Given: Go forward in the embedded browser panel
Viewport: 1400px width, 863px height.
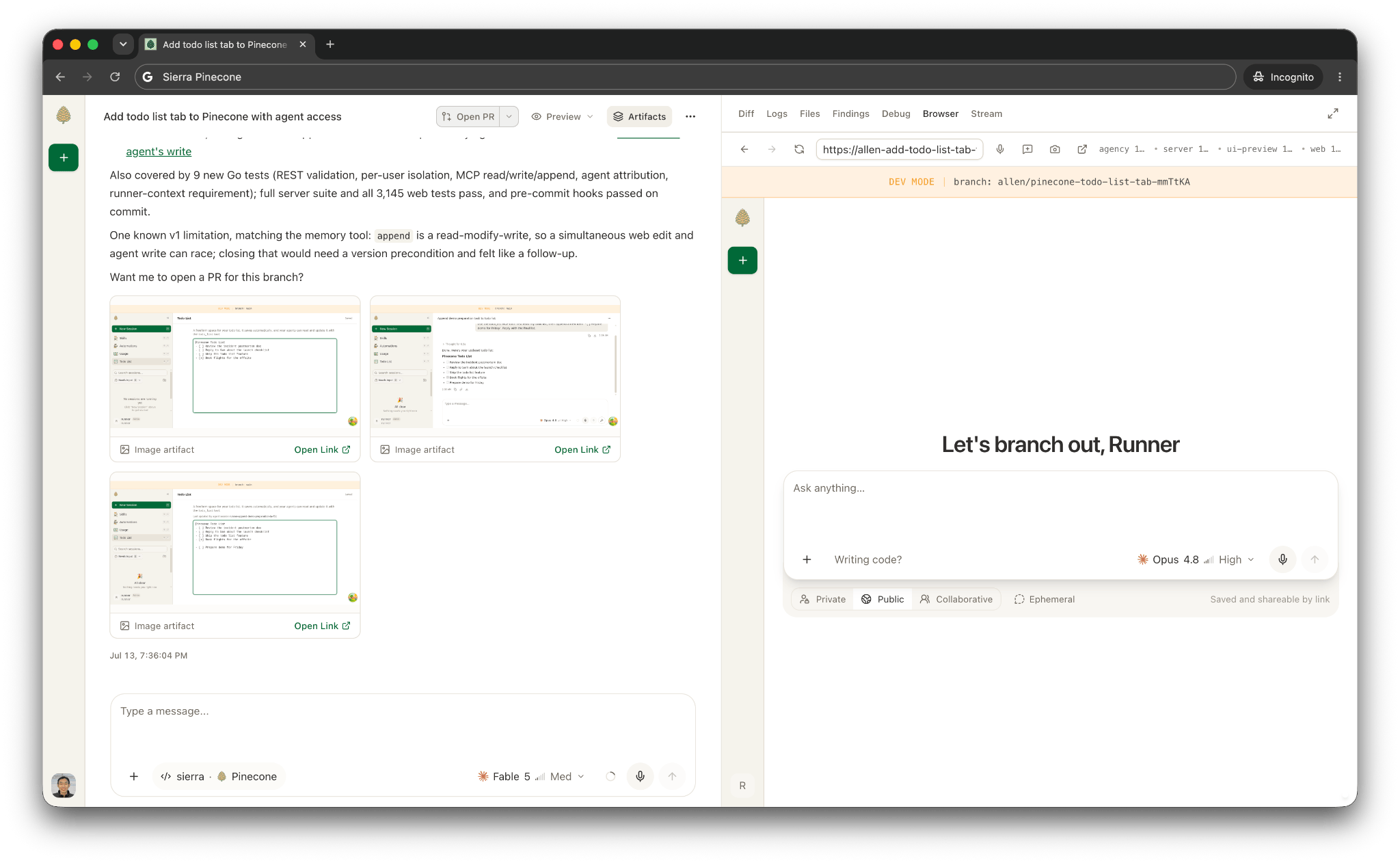Looking at the screenshot, I should coord(772,149).
